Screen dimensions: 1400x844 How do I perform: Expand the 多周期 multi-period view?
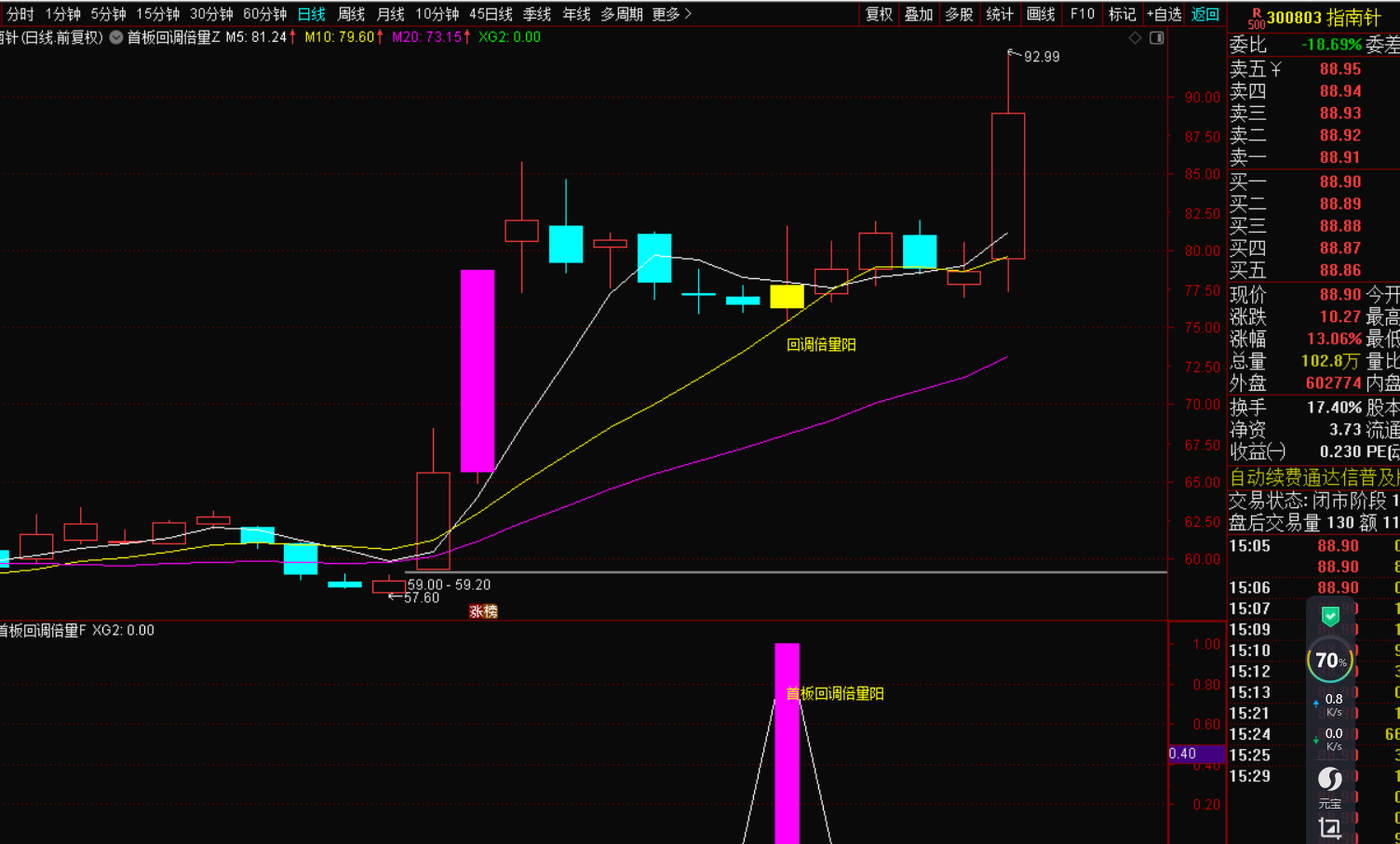point(621,14)
